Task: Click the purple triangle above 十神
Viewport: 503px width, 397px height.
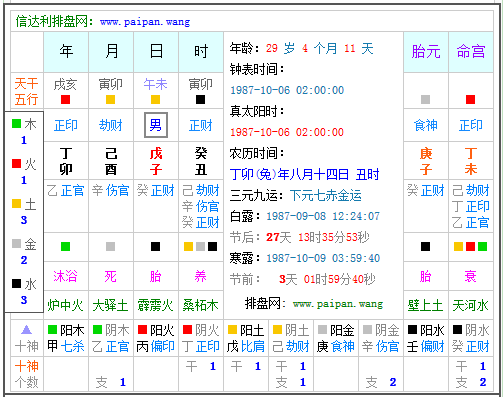Action: point(26,330)
